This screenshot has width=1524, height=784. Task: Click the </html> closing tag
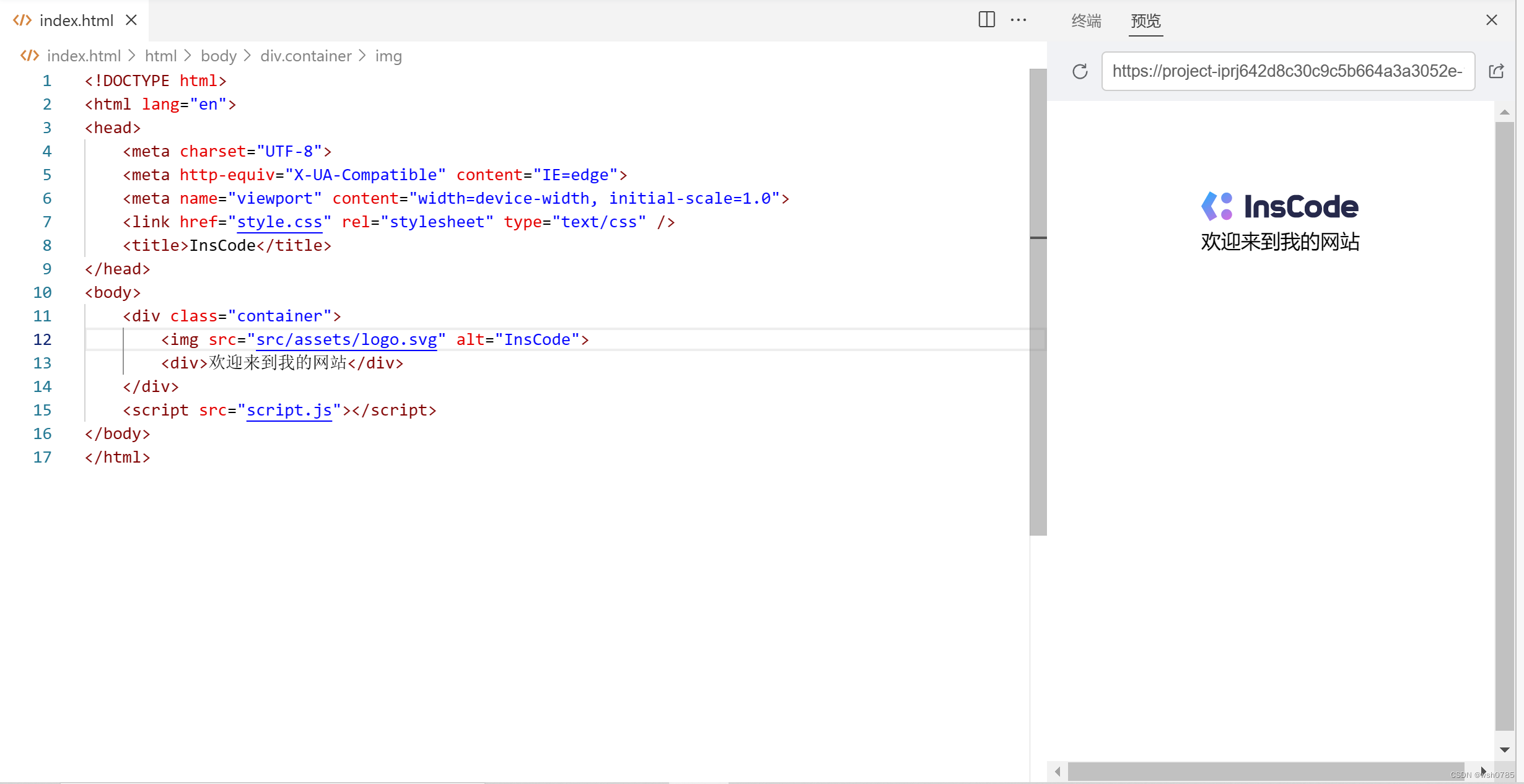pyautogui.click(x=118, y=457)
